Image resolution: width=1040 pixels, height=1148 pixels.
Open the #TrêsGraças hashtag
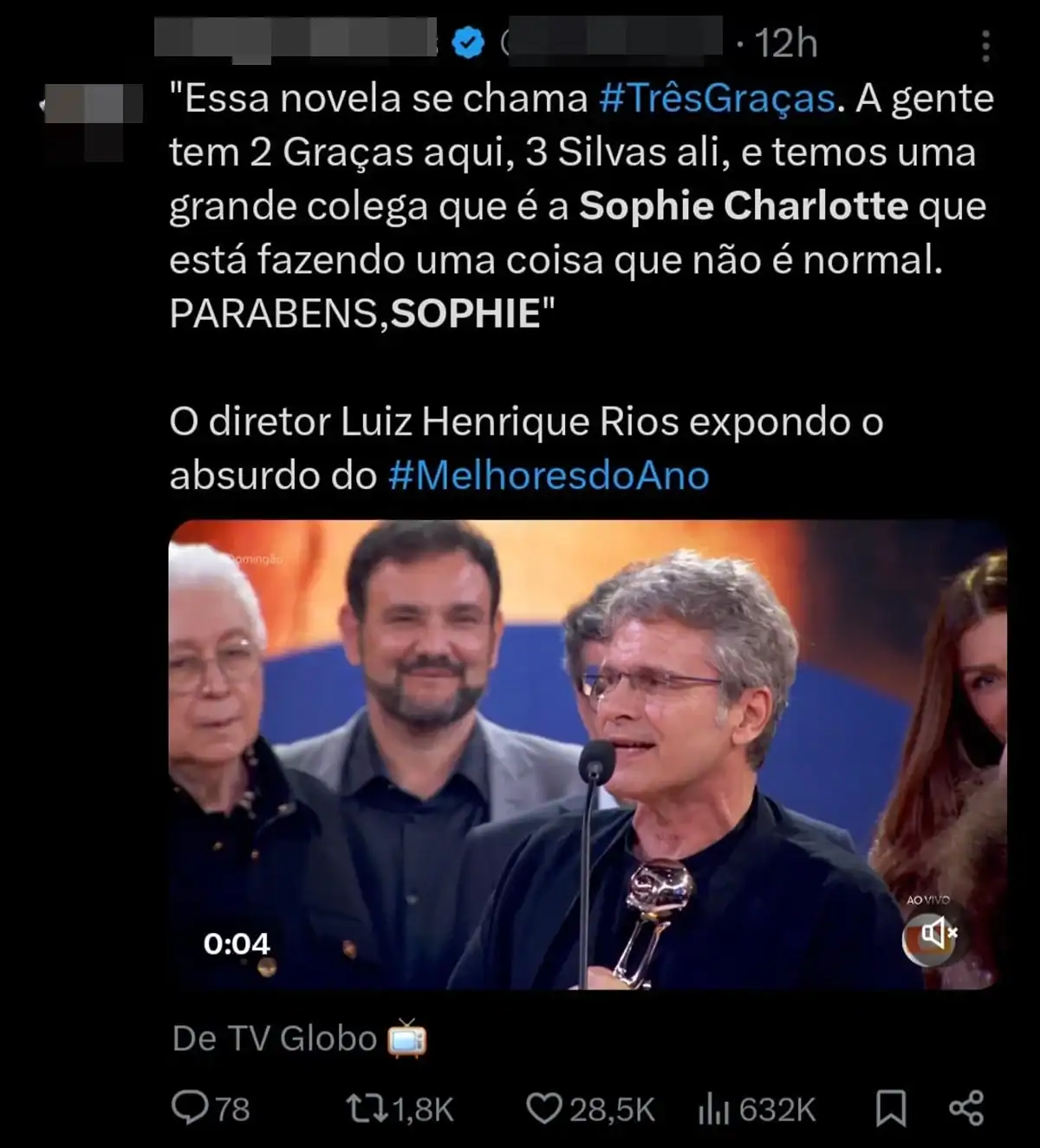[x=717, y=98]
